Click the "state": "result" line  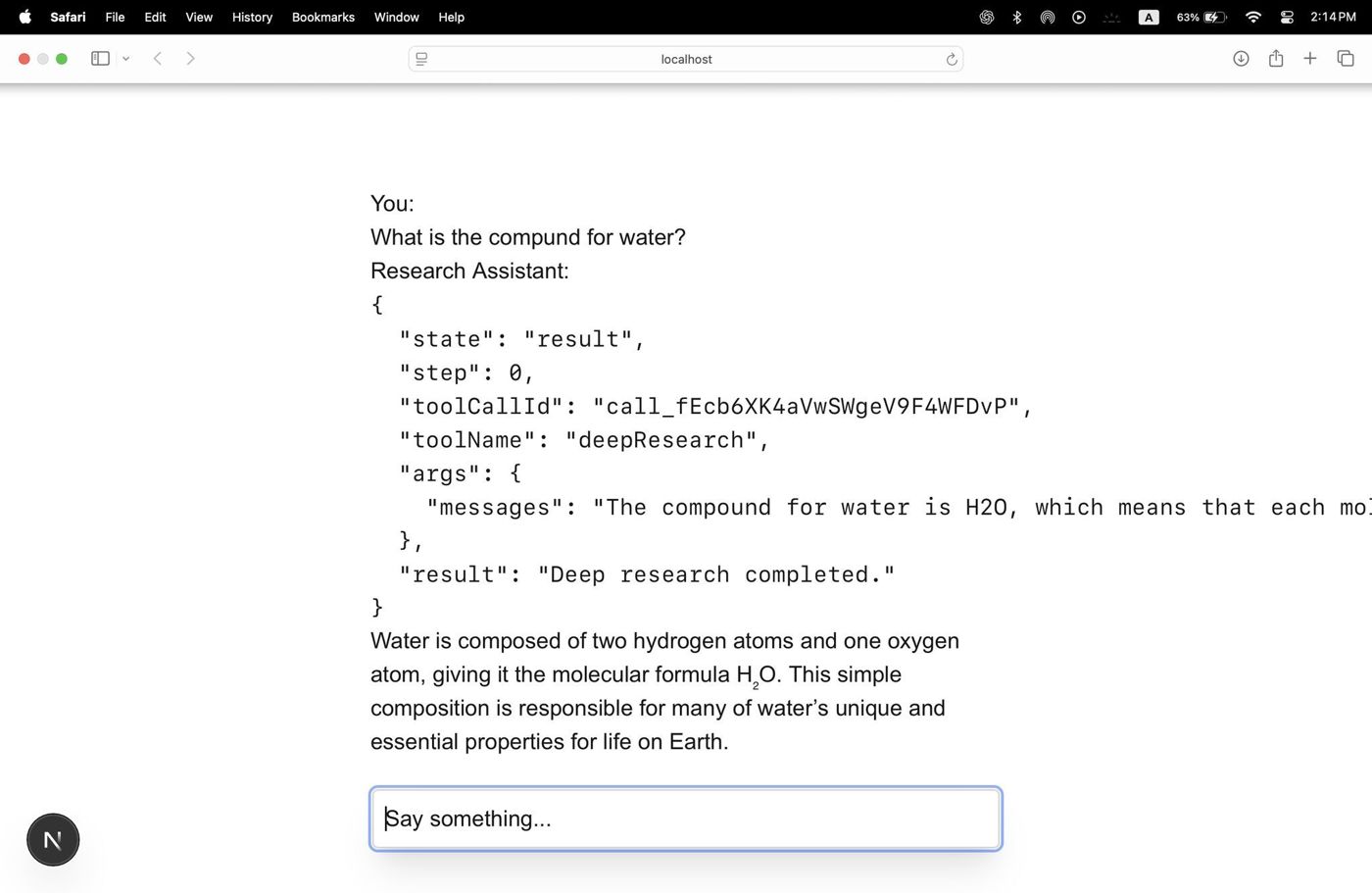click(x=521, y=339)
